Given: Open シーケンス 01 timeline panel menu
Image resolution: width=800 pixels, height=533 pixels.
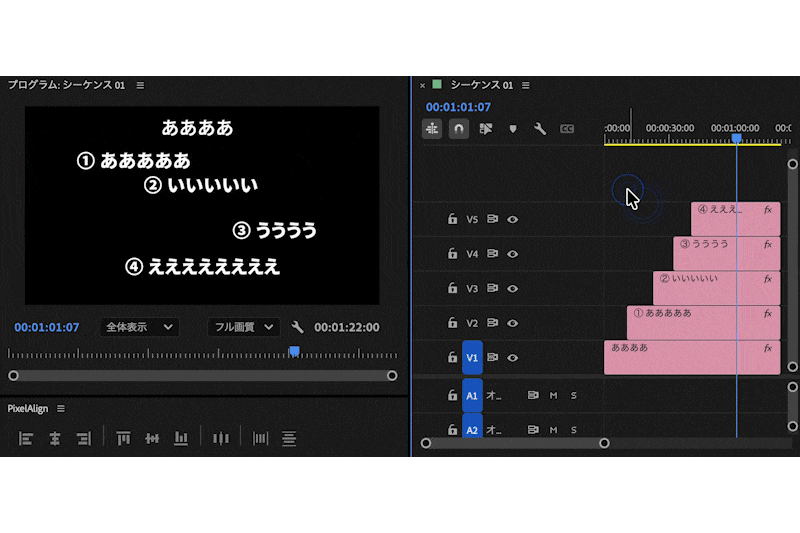Looking at the screenshot, I should point(526,85).
